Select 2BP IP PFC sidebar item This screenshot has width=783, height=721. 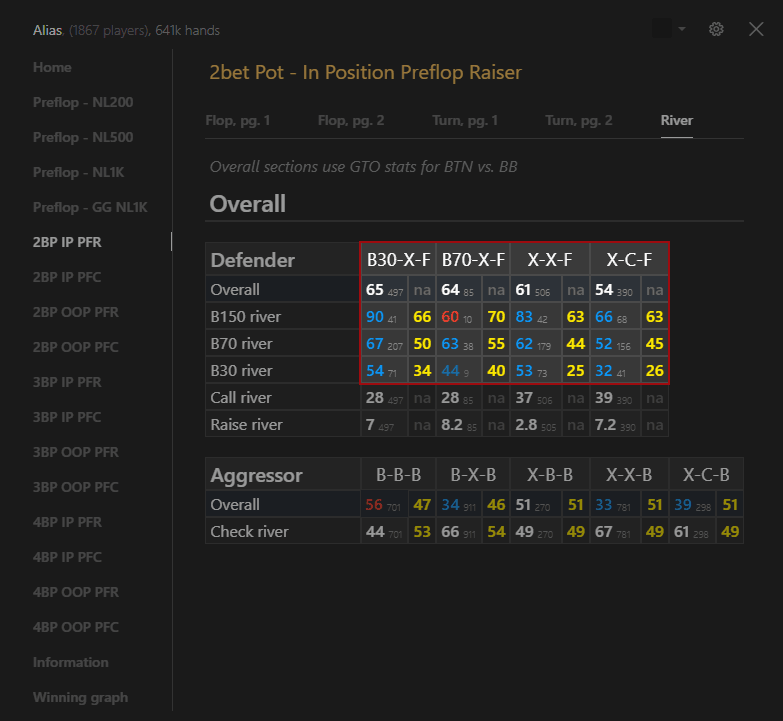tap(67, 277)
